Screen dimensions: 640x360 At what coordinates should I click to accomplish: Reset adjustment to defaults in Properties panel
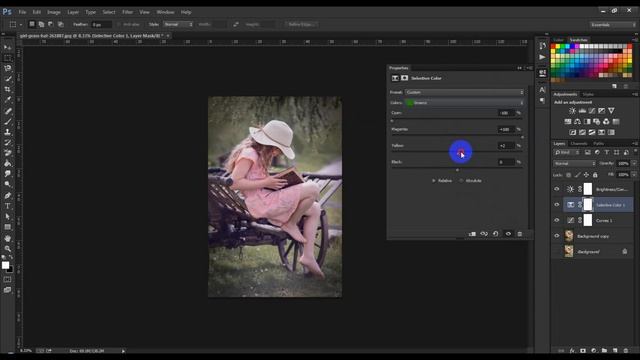click(496, 234)
